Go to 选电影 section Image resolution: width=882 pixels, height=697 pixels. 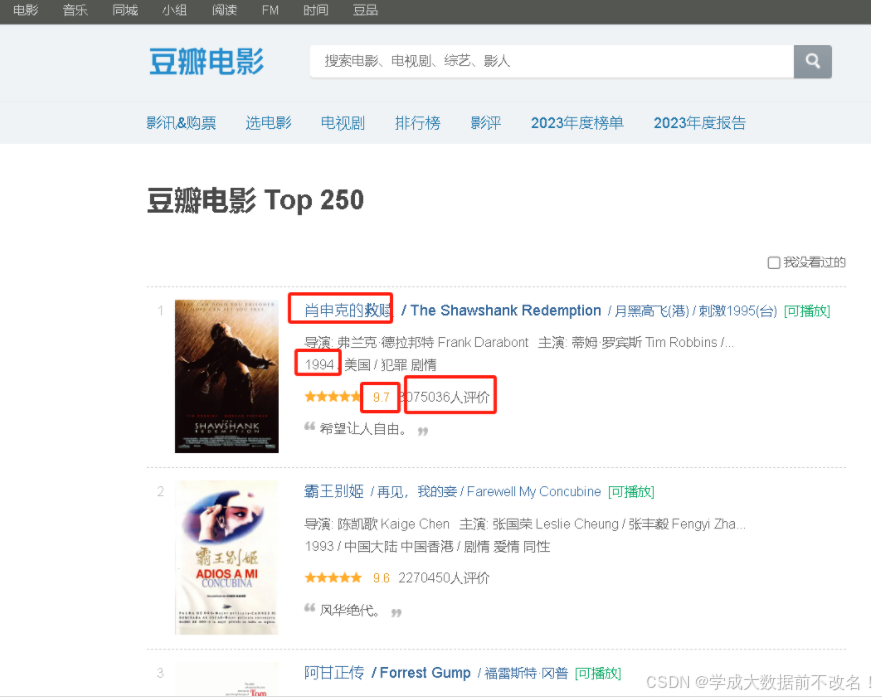click(268, 123)
